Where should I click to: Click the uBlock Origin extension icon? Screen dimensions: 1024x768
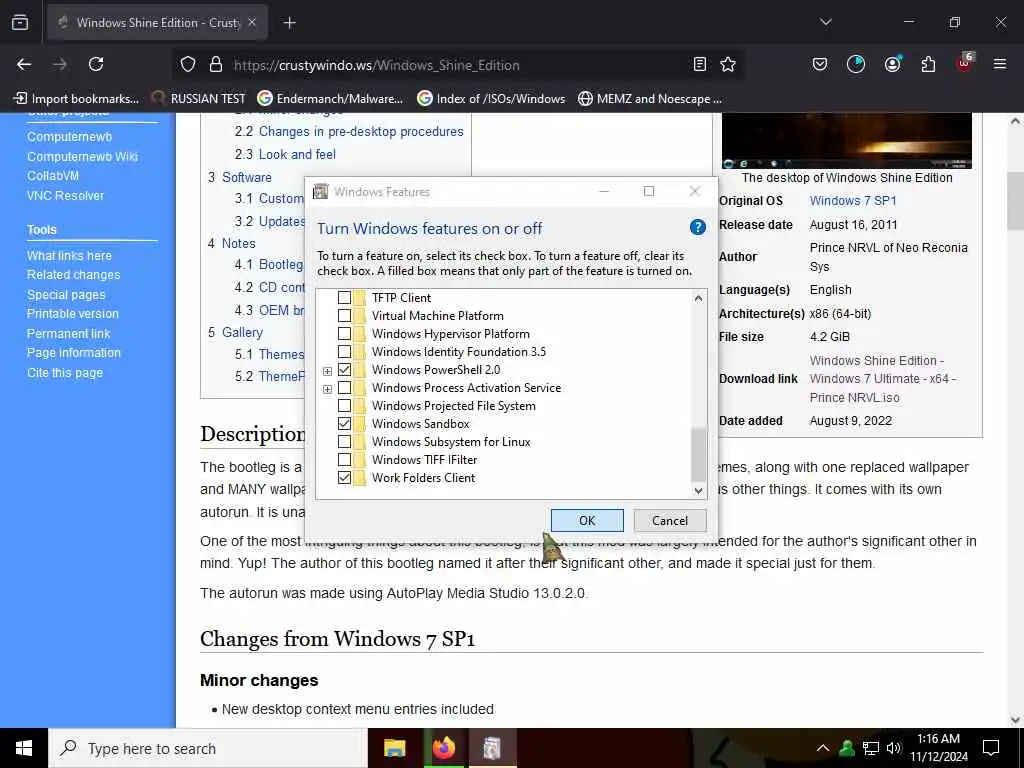click(965, 63)
